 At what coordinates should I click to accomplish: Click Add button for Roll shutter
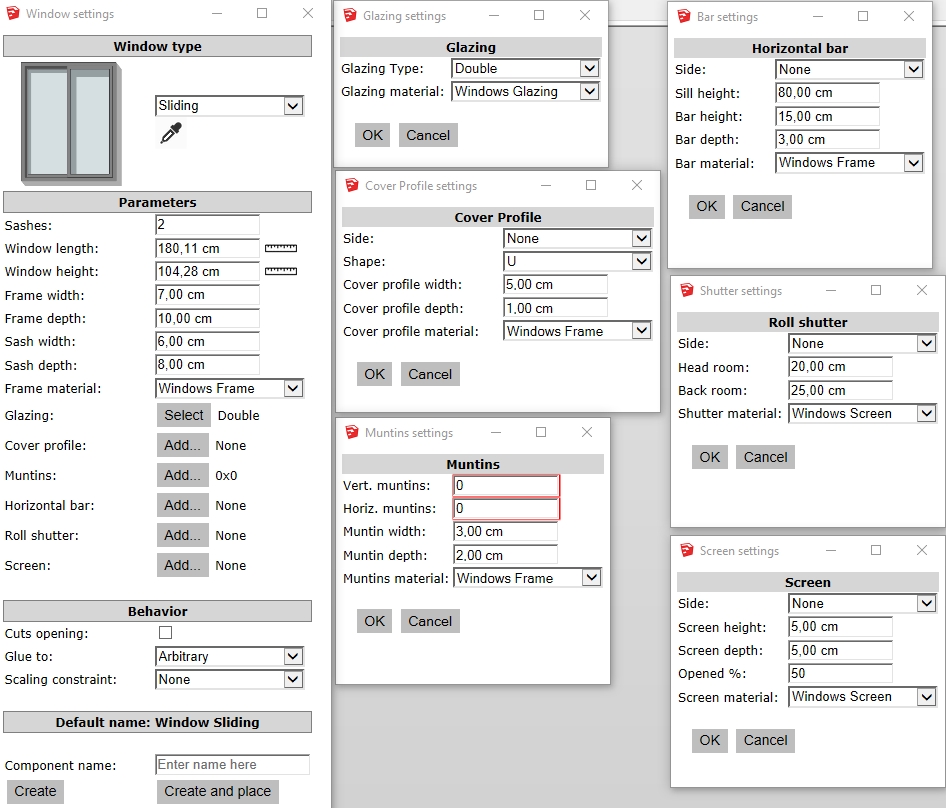click(183, 535)
